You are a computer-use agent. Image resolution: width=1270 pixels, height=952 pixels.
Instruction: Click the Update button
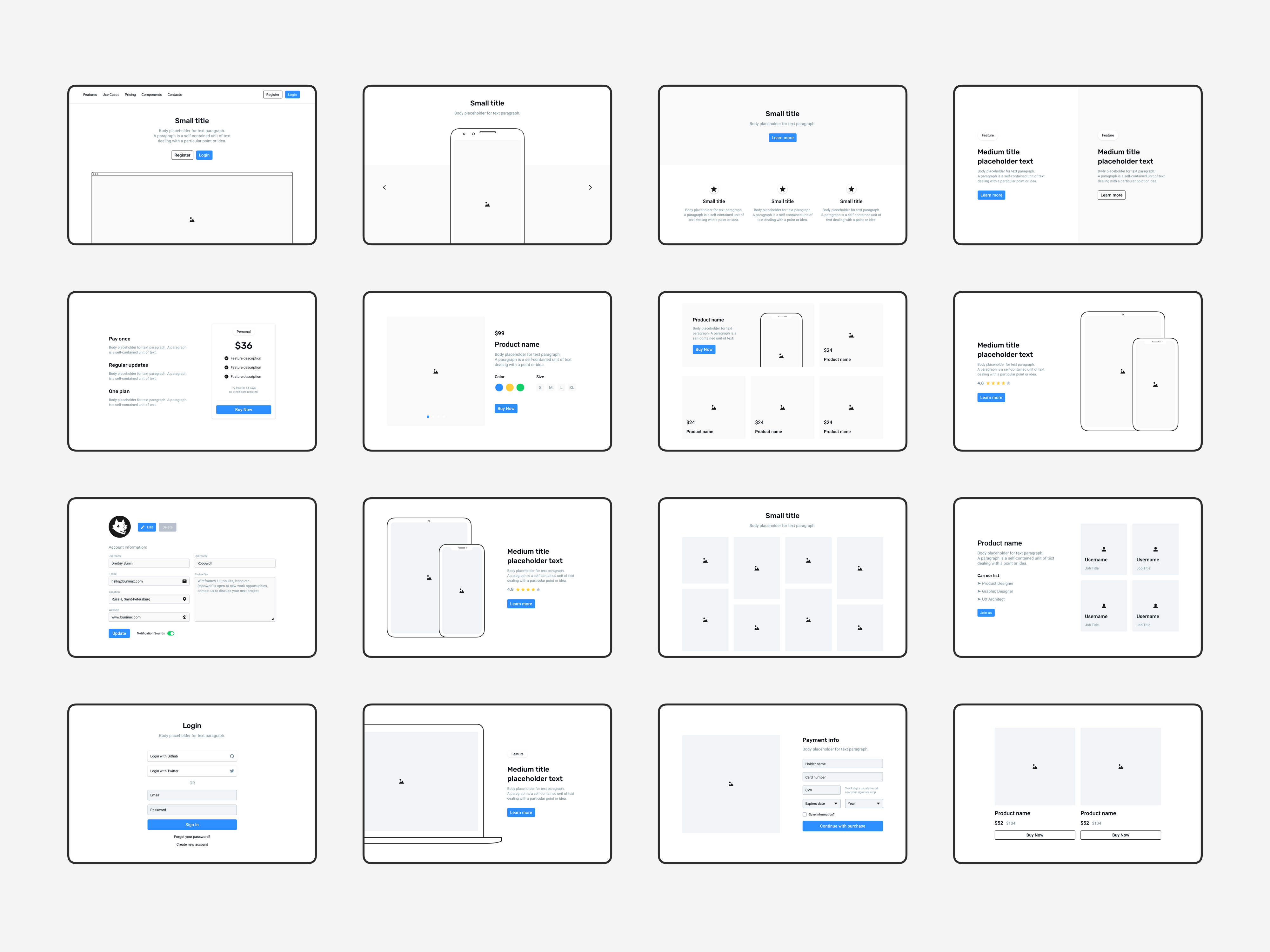119,633
